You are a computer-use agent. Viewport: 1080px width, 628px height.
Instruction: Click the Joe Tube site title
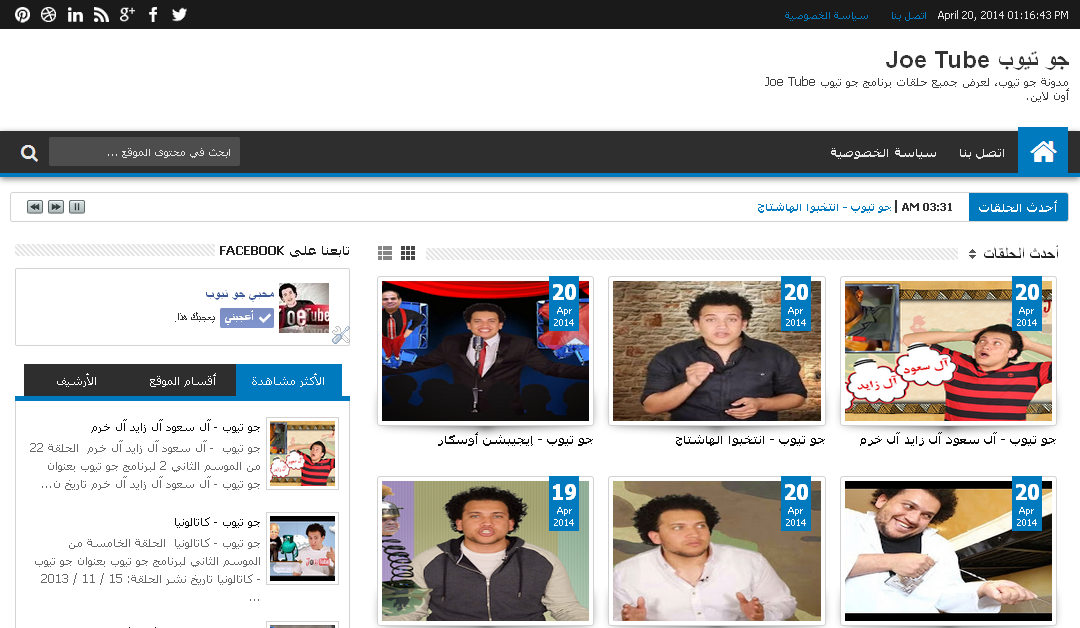(x=977, y=60)
